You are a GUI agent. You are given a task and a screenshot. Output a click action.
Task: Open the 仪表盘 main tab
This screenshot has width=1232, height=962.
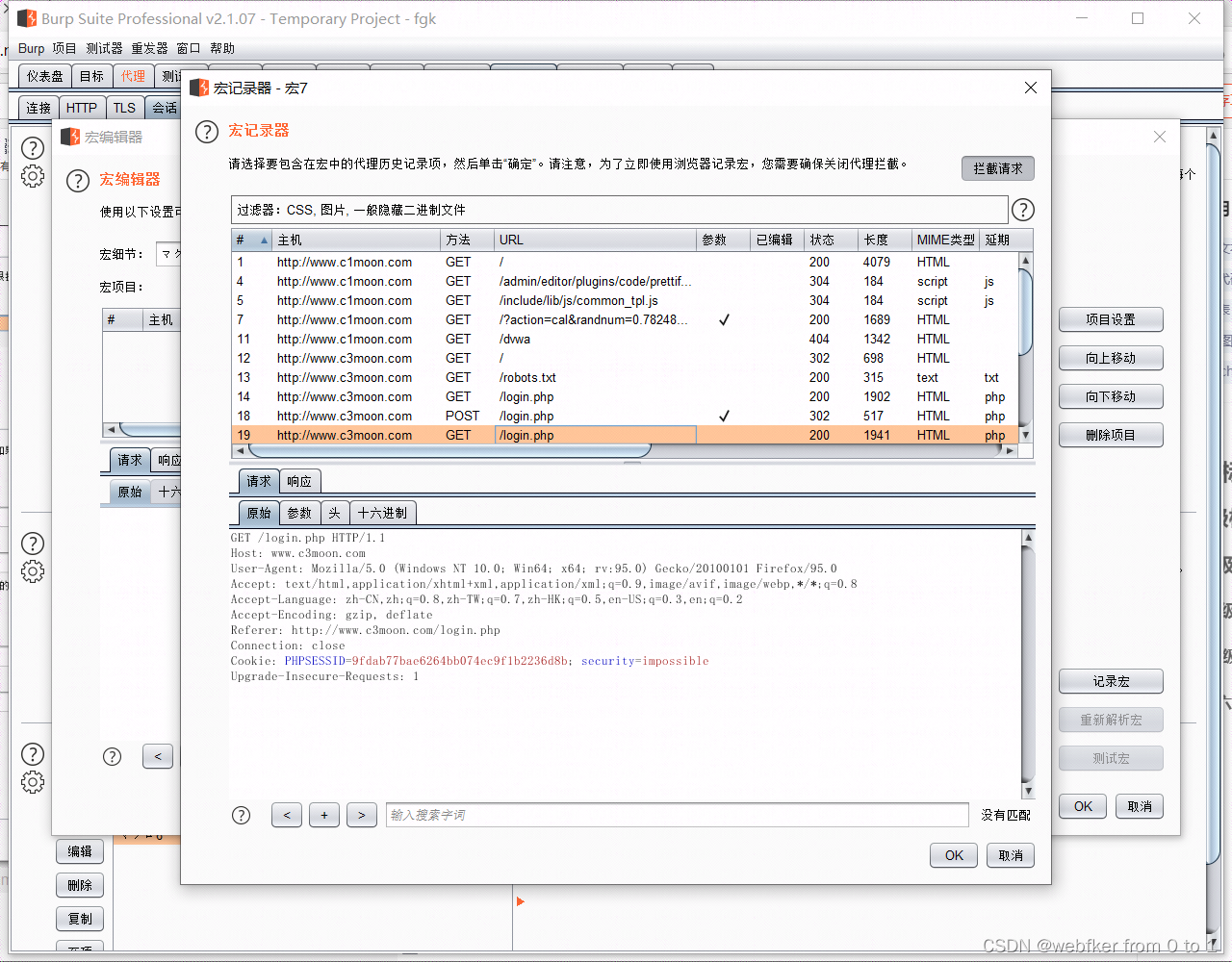pos(44,76)
